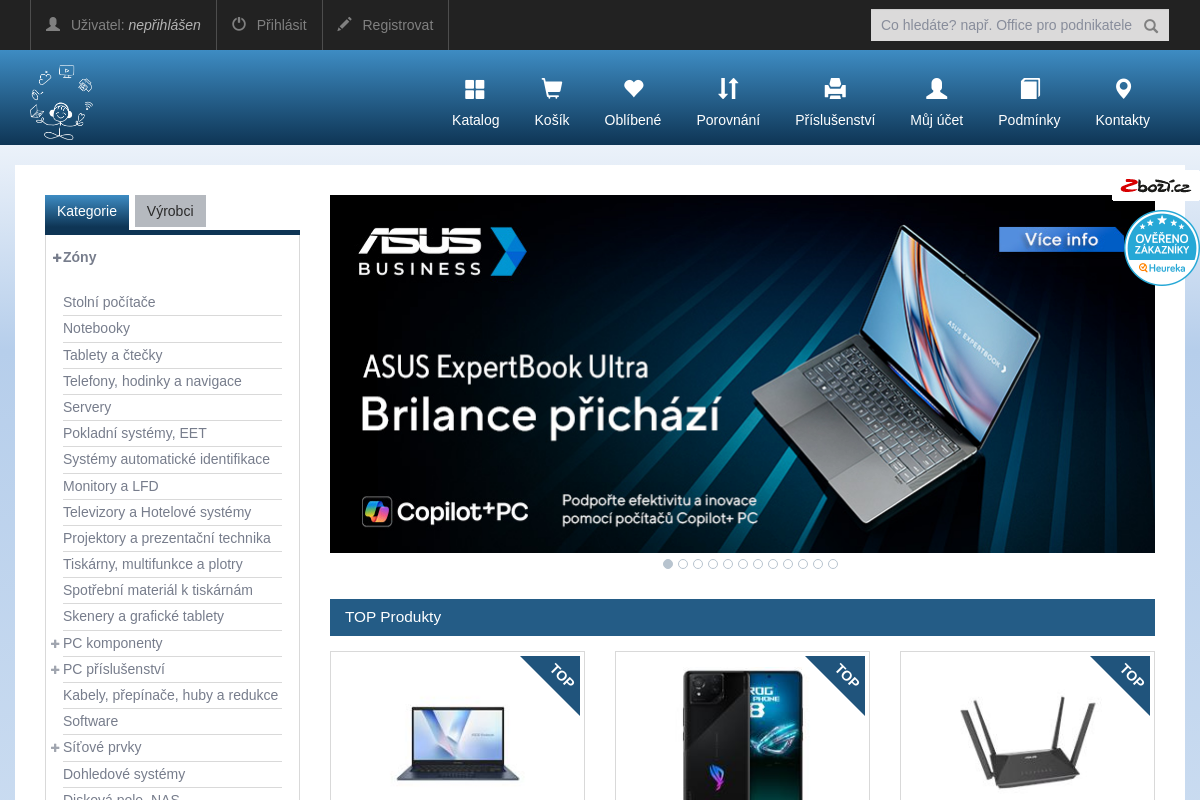Select the Kategorie tab

pyautogui.click(x=87, y=211)
